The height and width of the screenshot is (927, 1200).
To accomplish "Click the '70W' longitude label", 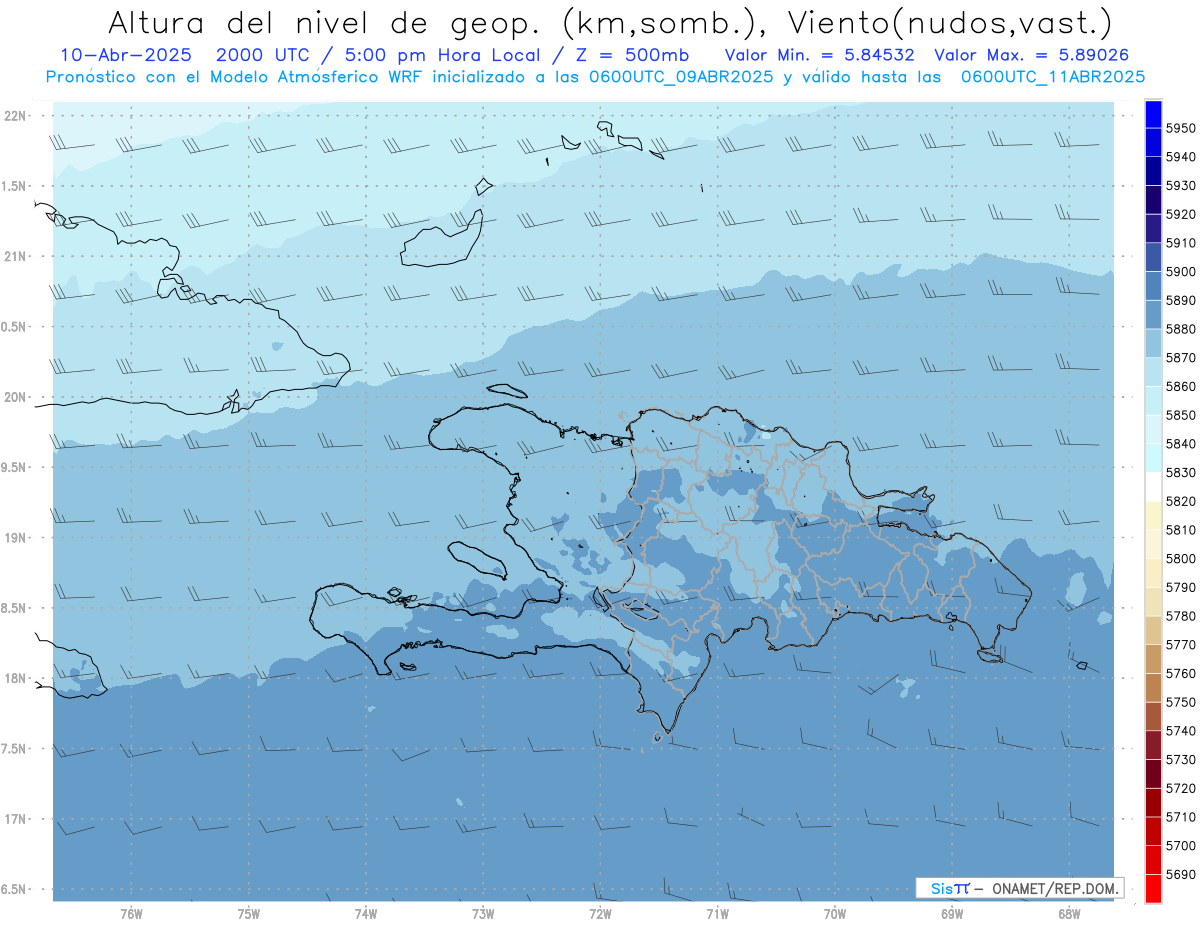I will click(835, 914).
